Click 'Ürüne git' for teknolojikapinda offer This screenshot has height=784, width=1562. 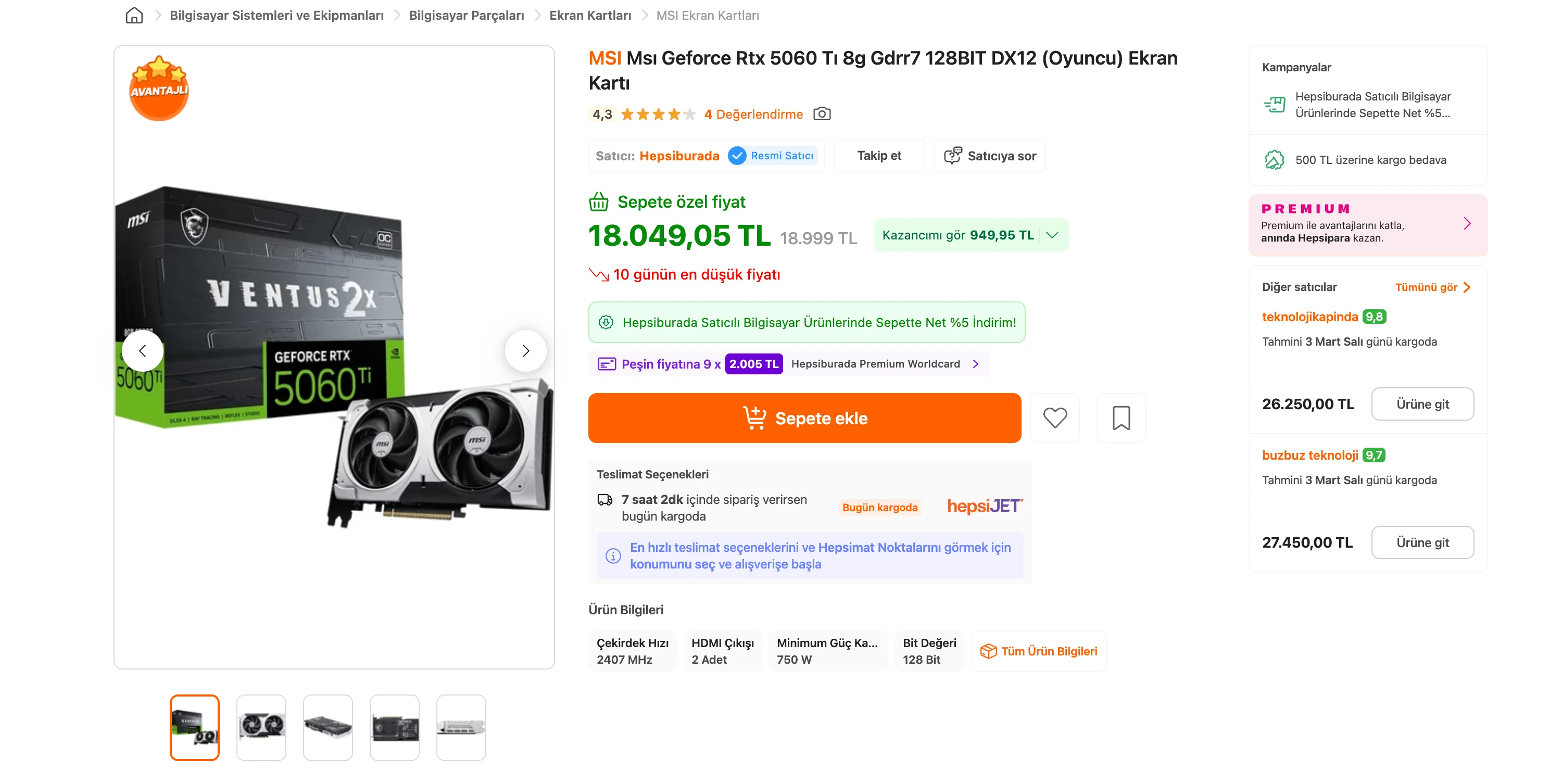coord(1422,404)
